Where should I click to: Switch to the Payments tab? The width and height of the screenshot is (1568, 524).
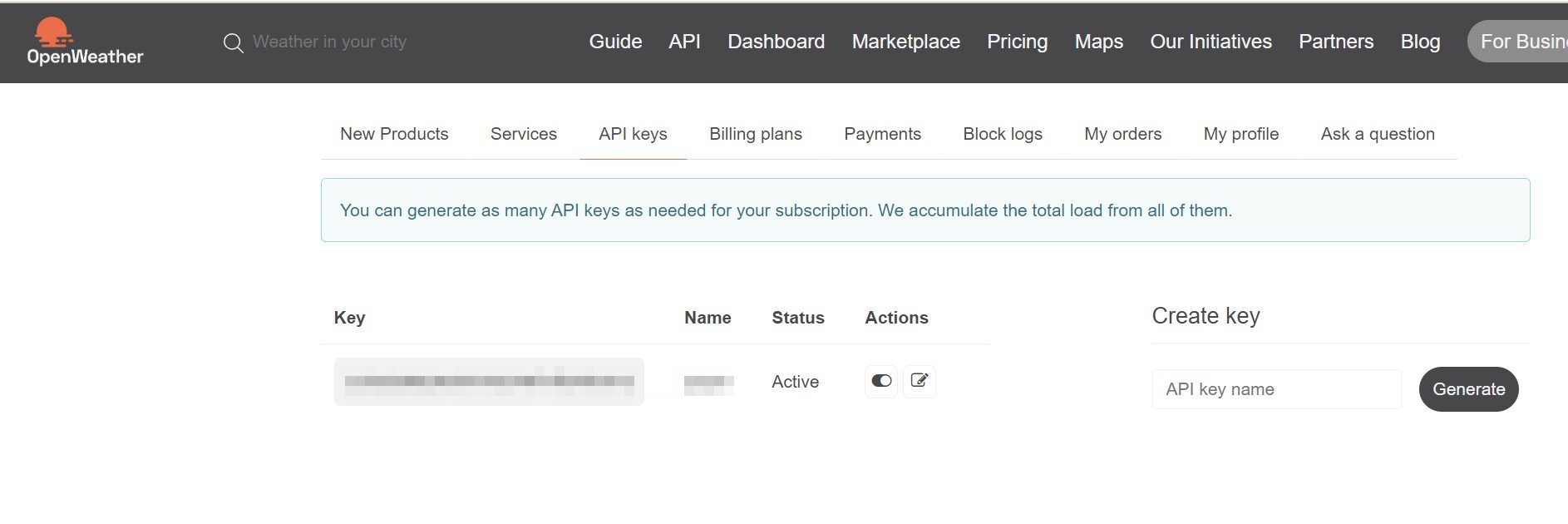(x=882, y=134)
